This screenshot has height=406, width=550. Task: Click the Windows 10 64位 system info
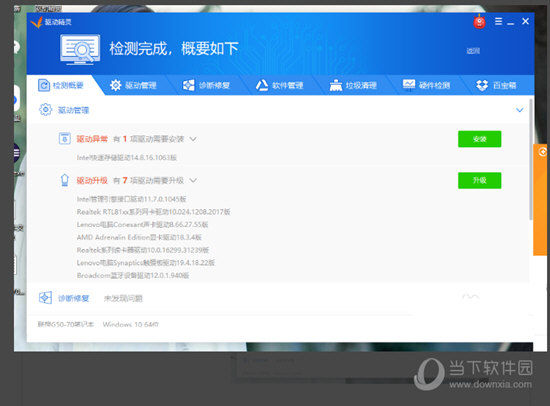click(130, 325)
